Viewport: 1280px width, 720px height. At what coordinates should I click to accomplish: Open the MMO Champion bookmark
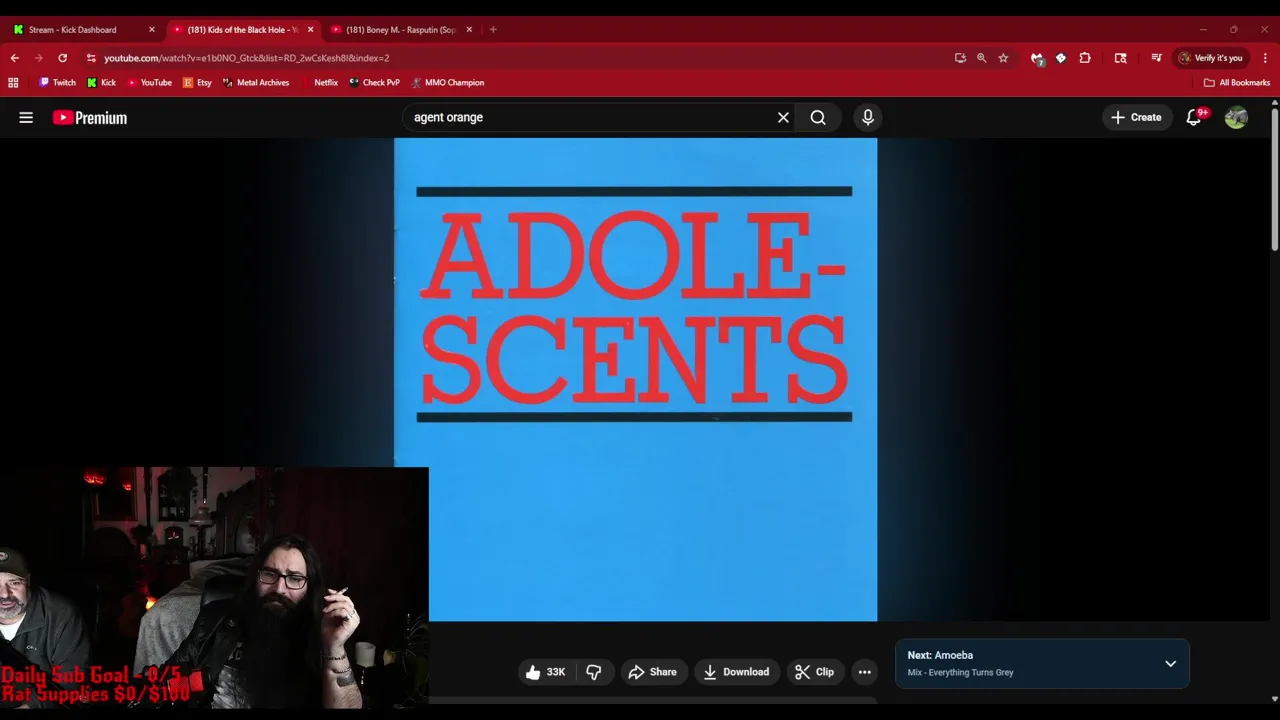[x=448, y=83]
